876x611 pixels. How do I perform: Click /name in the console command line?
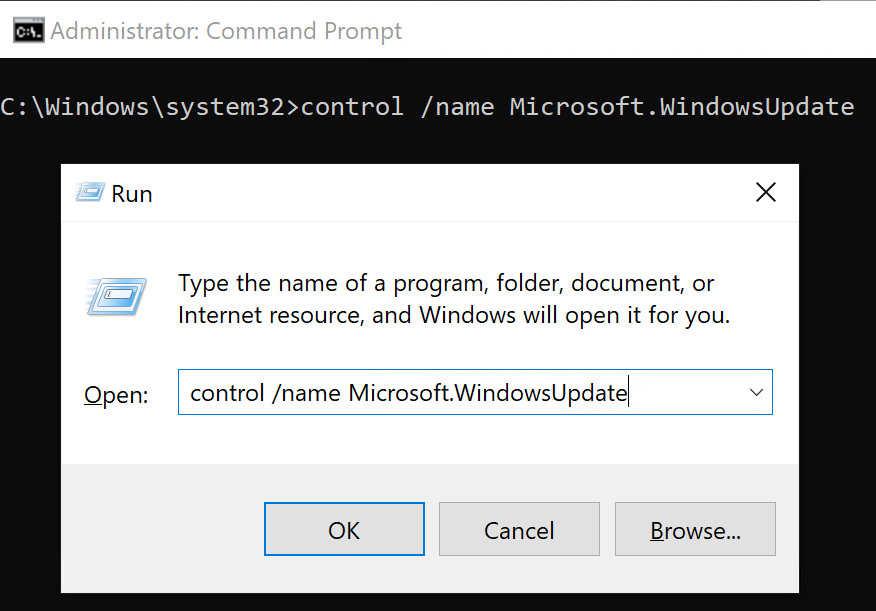[457, 107]
